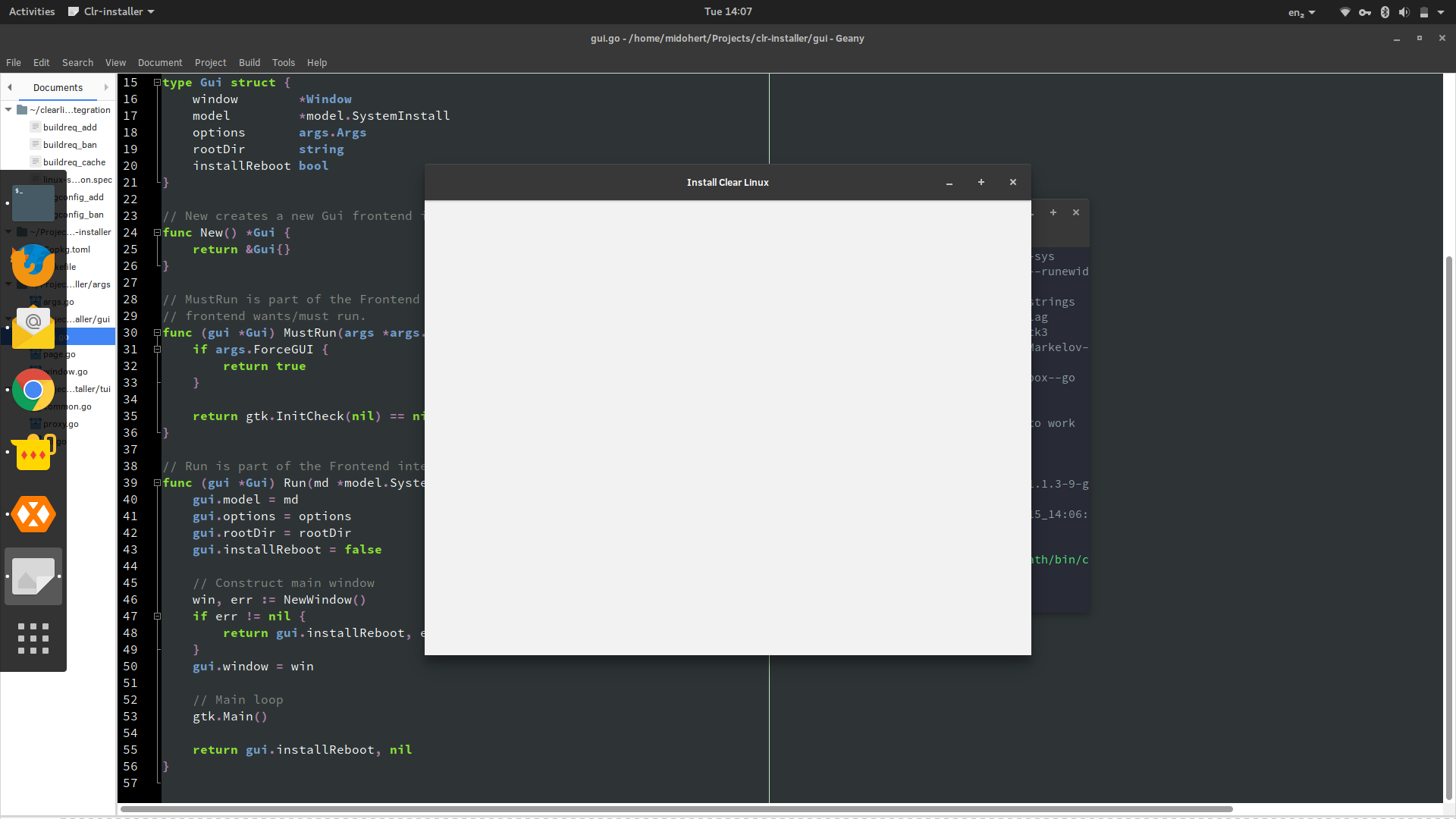The height and width of the screenshot is (819, 1456).
Task: Launch Google Chrome from the dock
Action: 33,390
